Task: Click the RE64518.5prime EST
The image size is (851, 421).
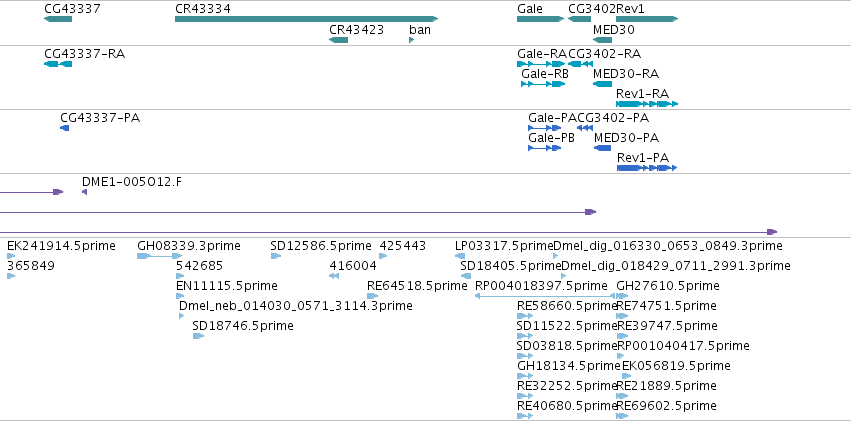Action: click(x=372, y=296)
